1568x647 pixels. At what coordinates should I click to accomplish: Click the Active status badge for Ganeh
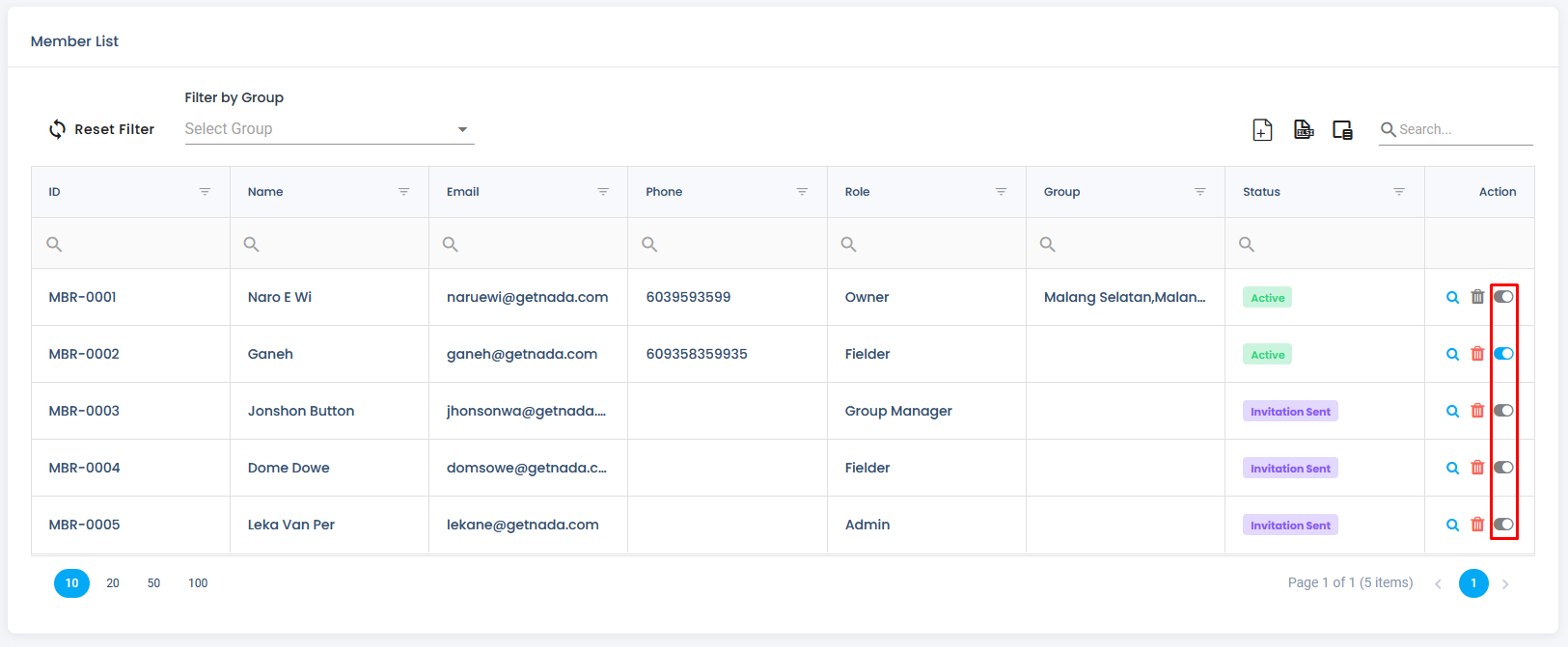pyautogui.click(x=1267, y=355)
